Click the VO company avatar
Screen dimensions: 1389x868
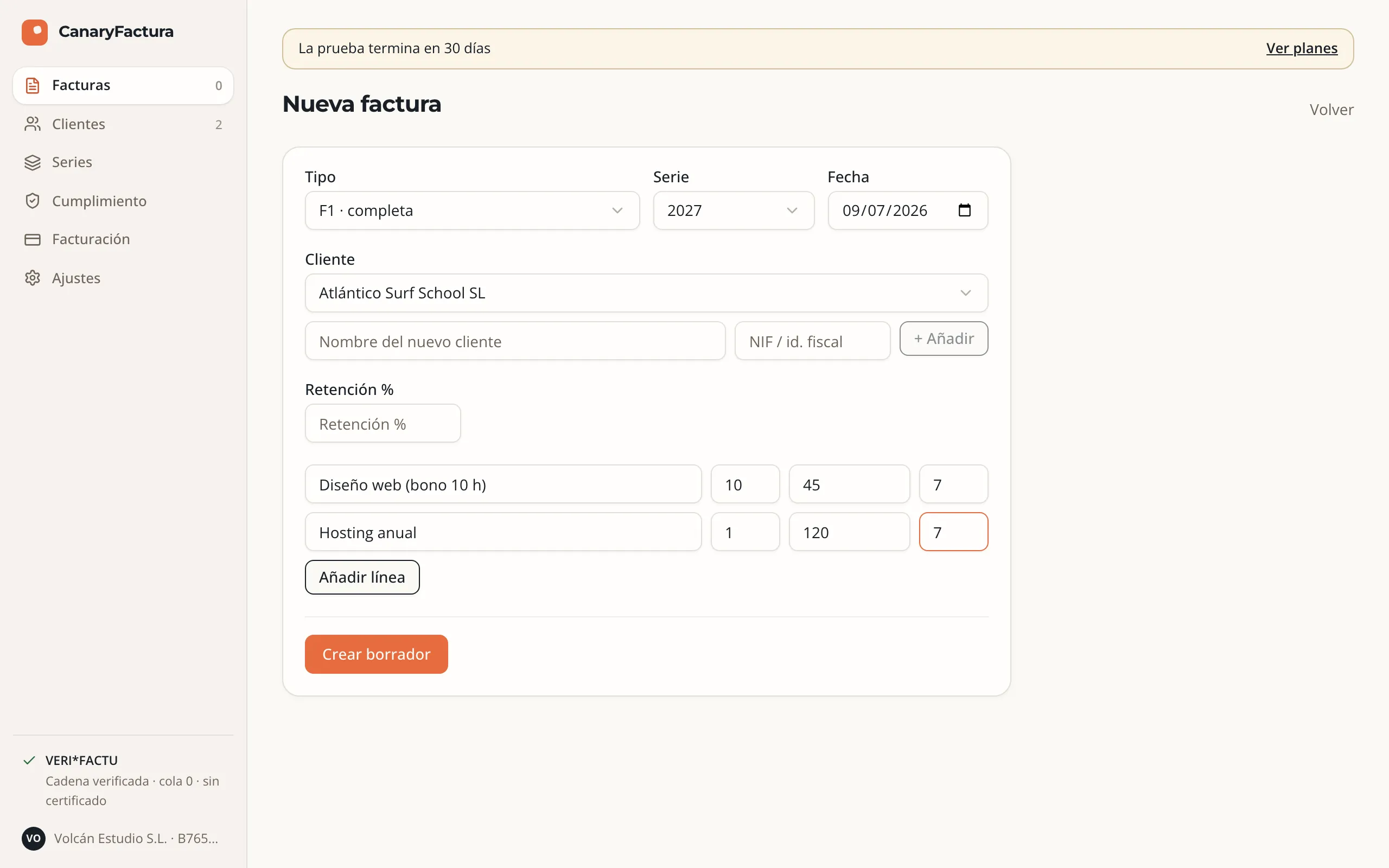pyautogui.click(x=33, y=838)
